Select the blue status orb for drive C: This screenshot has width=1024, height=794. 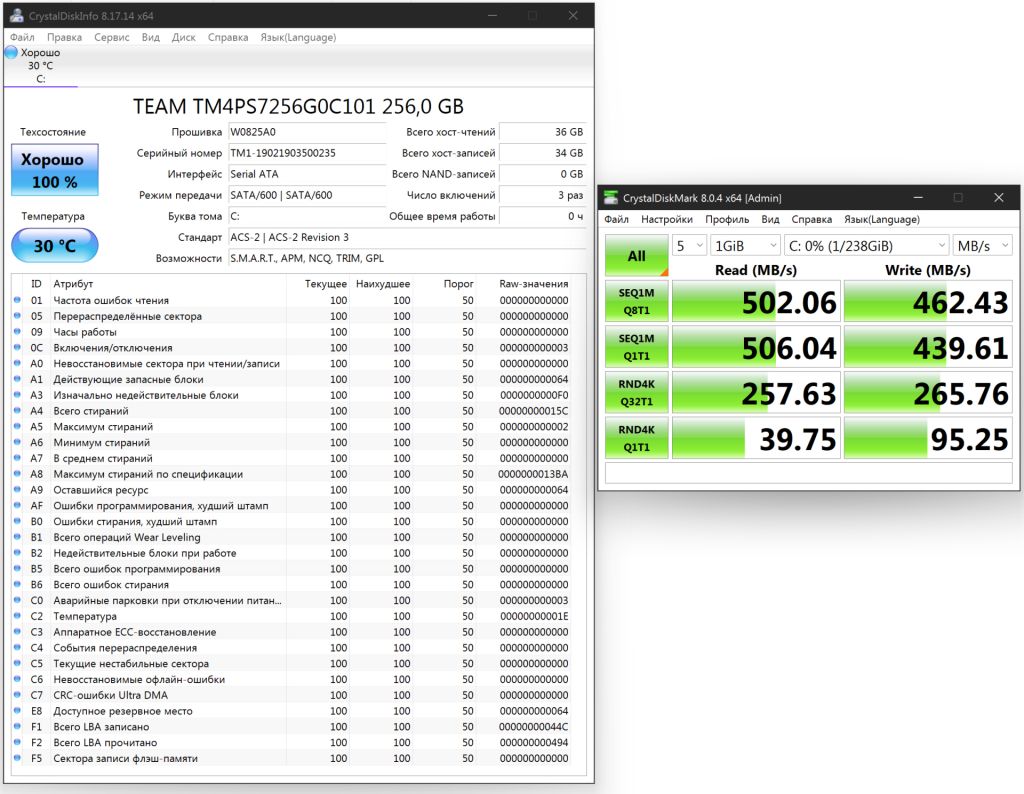coord(11,52)
